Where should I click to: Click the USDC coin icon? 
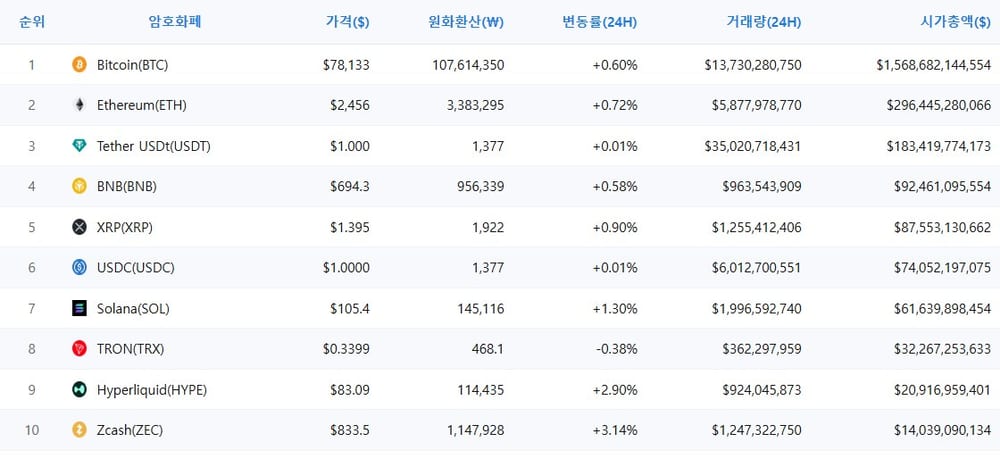tap(79, 268)
